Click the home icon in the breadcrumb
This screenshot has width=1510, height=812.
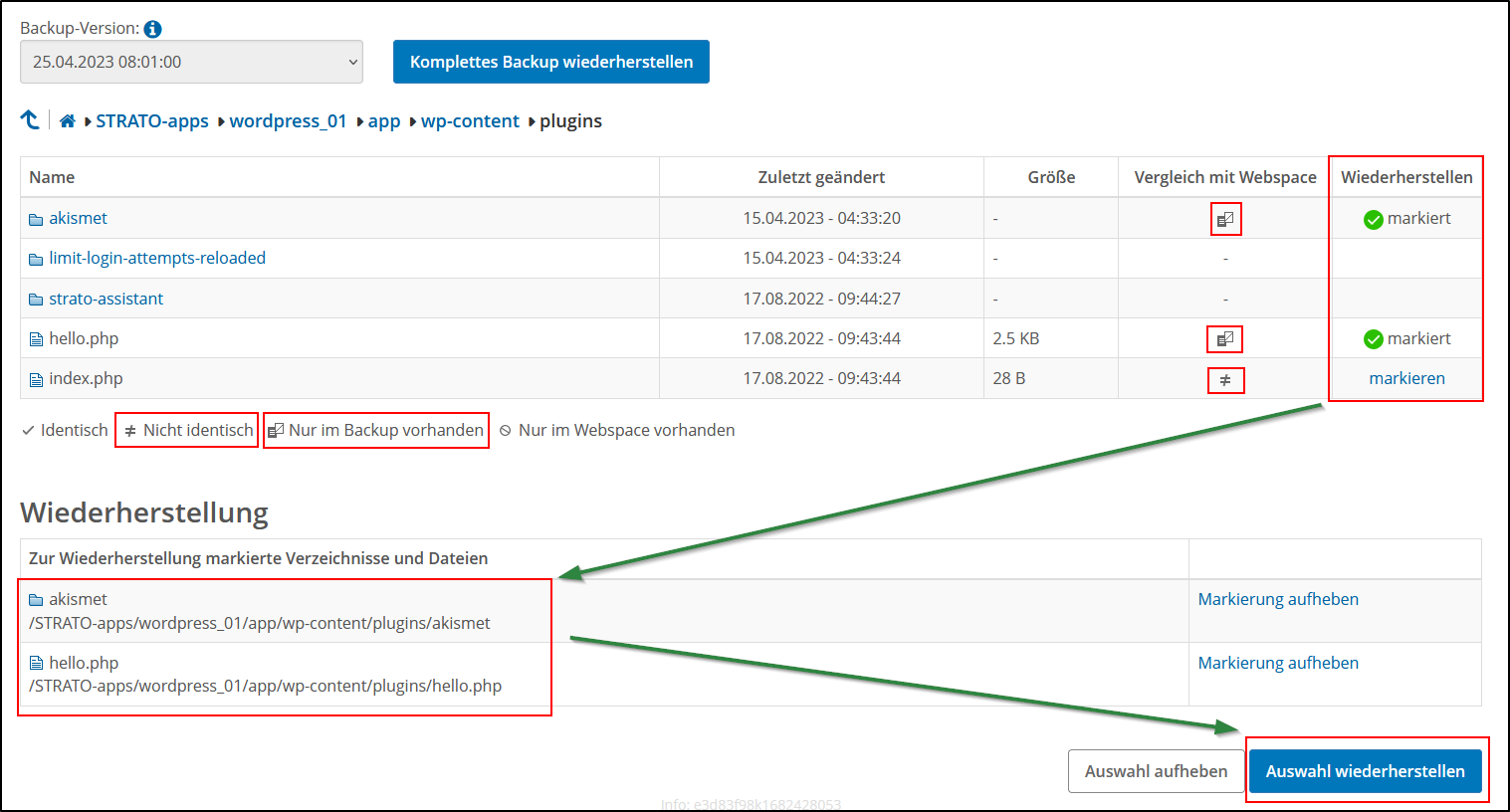tap(67, 120)
